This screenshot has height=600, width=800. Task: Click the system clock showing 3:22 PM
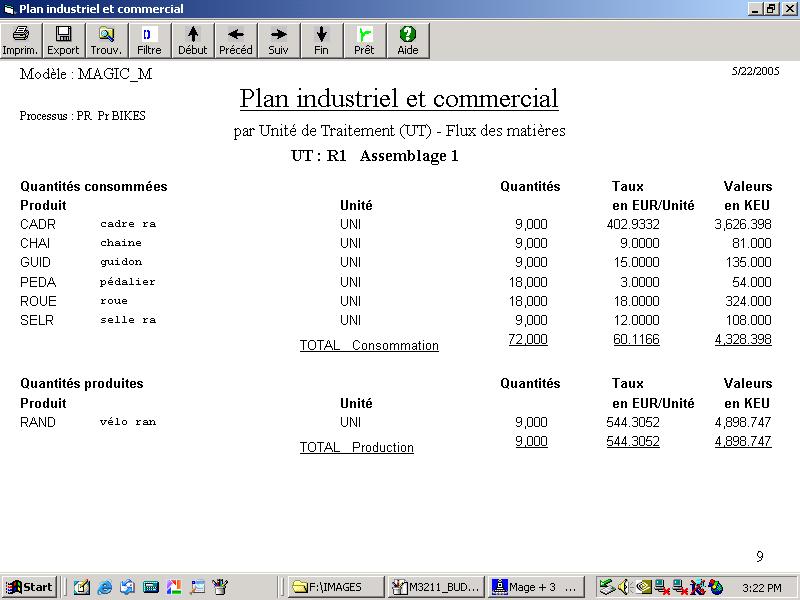[x=762, y=588]
